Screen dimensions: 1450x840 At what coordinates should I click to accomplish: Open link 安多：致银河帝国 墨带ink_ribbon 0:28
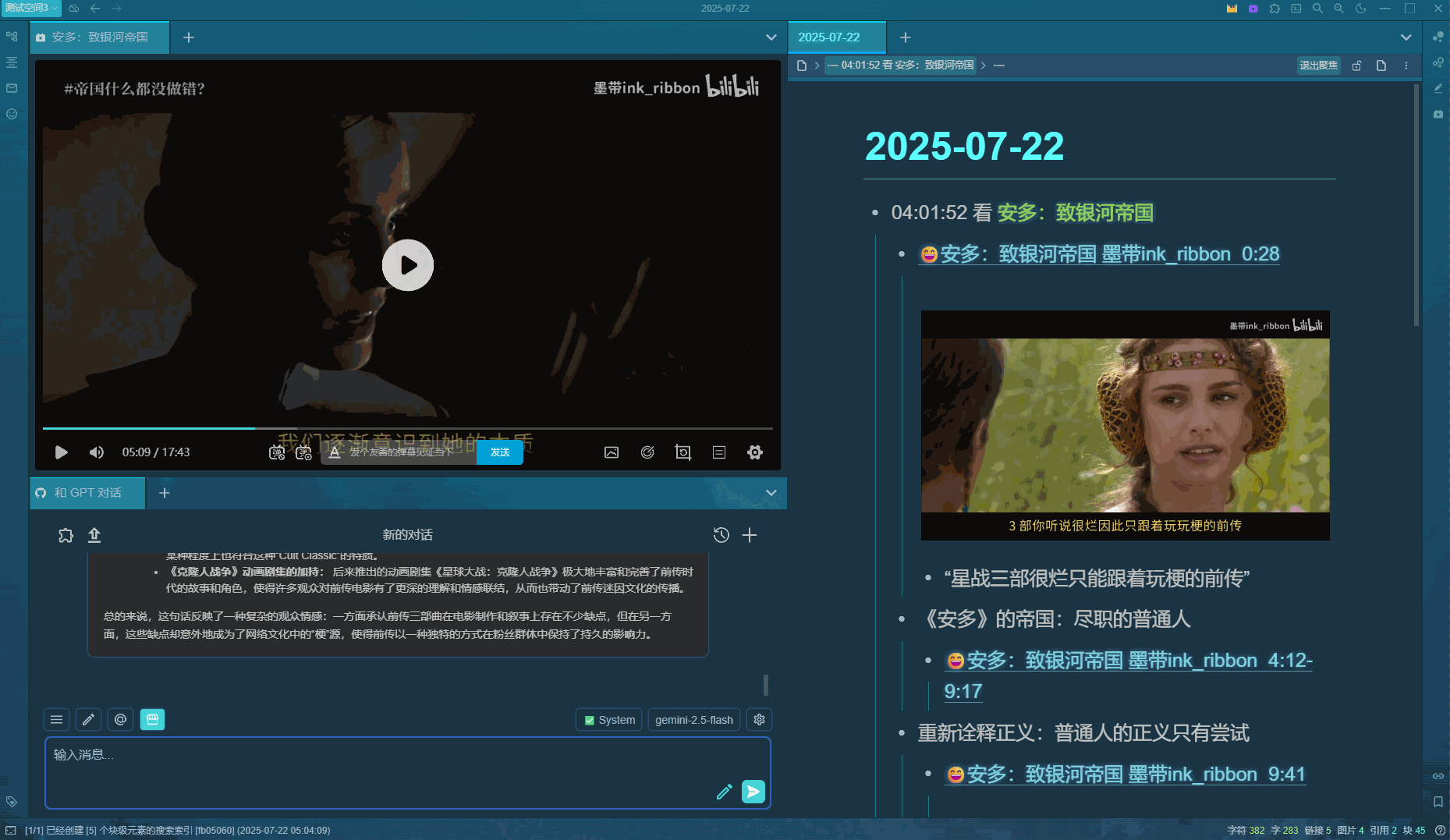click(1100, 254)
